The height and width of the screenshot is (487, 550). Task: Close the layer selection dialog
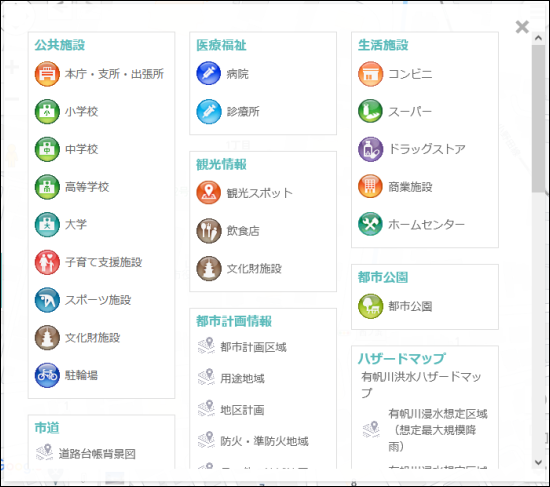coord(522,27)
